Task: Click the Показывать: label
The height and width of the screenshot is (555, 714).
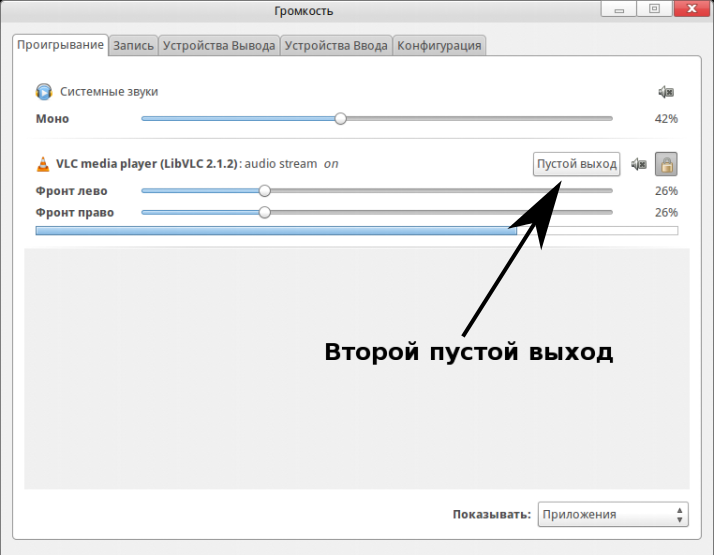Action: [x=492, y=514]
